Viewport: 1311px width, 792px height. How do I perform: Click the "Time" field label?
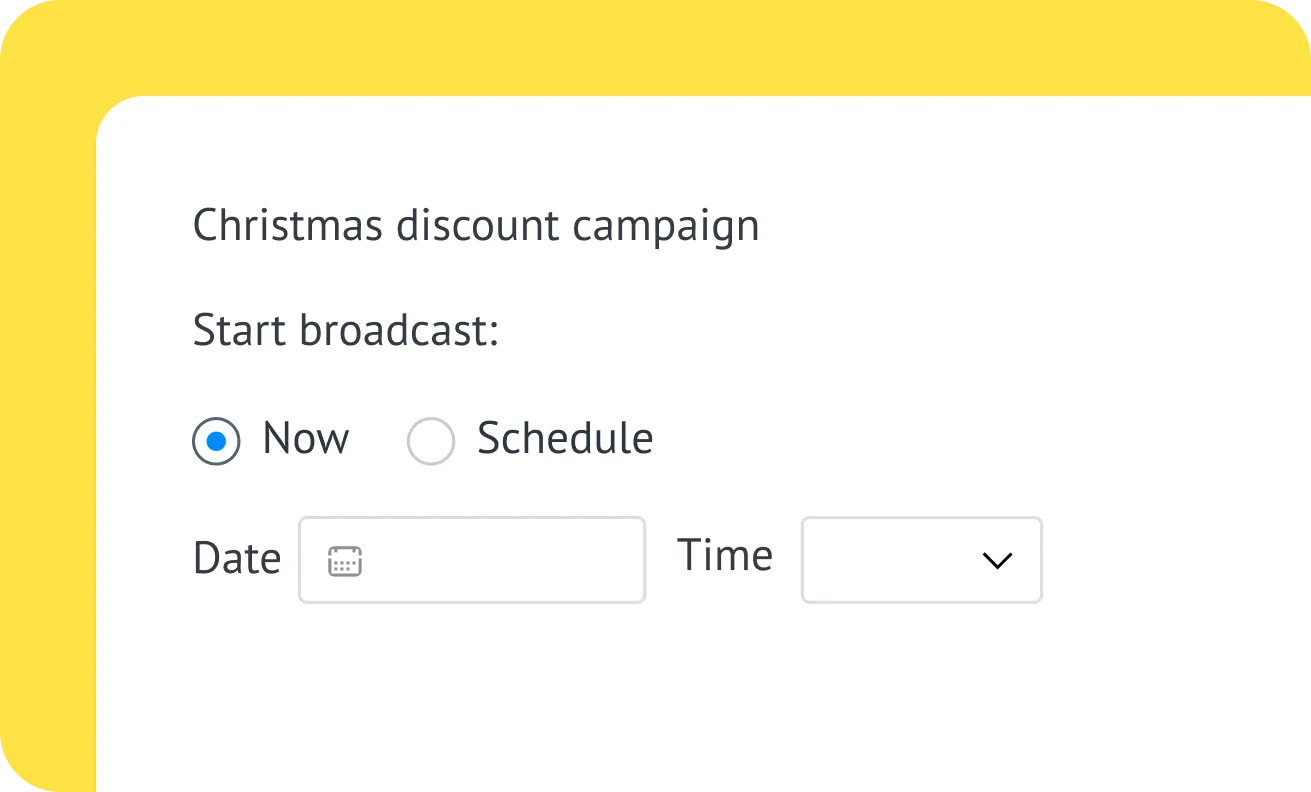[x=725, y=556]
